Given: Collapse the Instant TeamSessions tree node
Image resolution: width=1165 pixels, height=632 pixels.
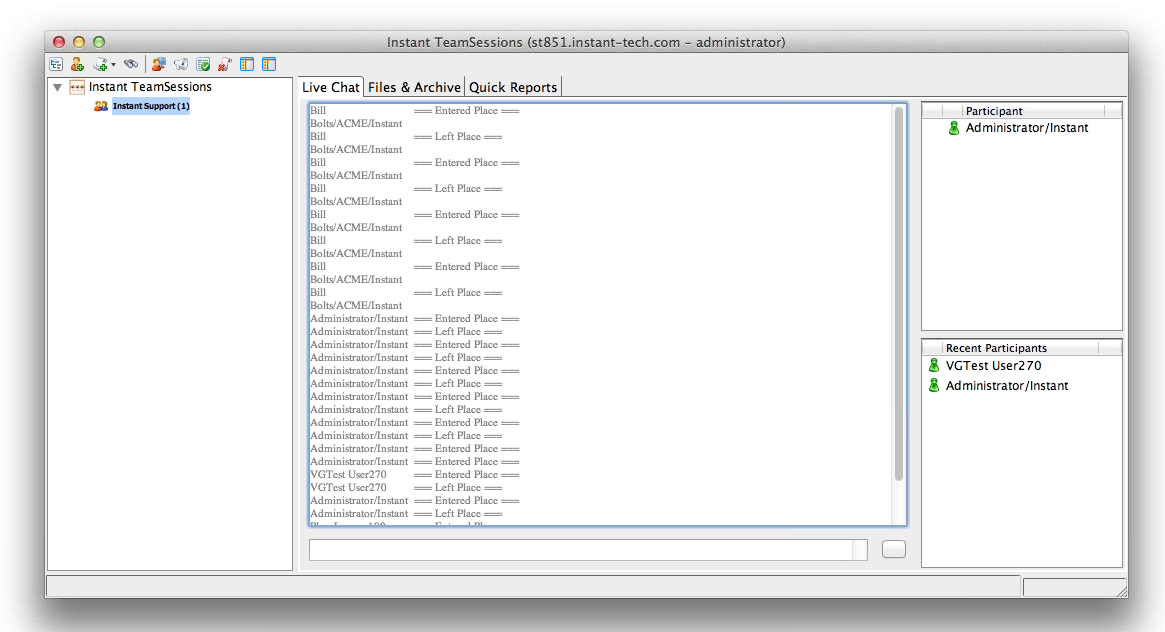Looking at the screenshot, I should tap(57, 88).
